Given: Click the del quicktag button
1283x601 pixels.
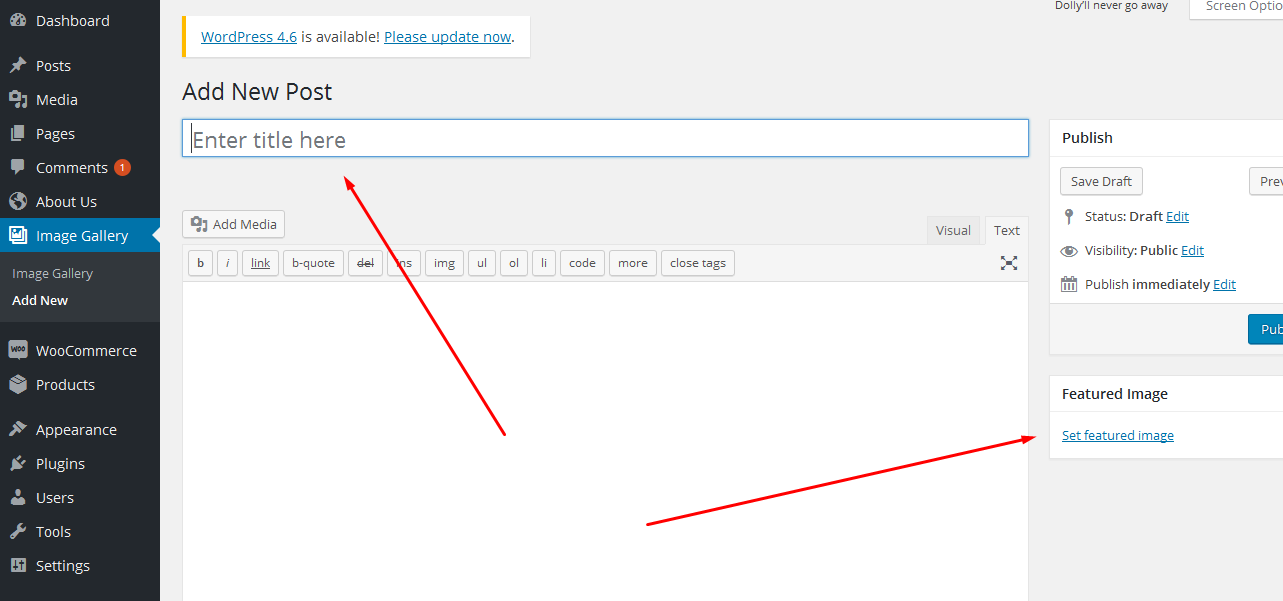Looking at the screenshot, I should tap(365, 263).
